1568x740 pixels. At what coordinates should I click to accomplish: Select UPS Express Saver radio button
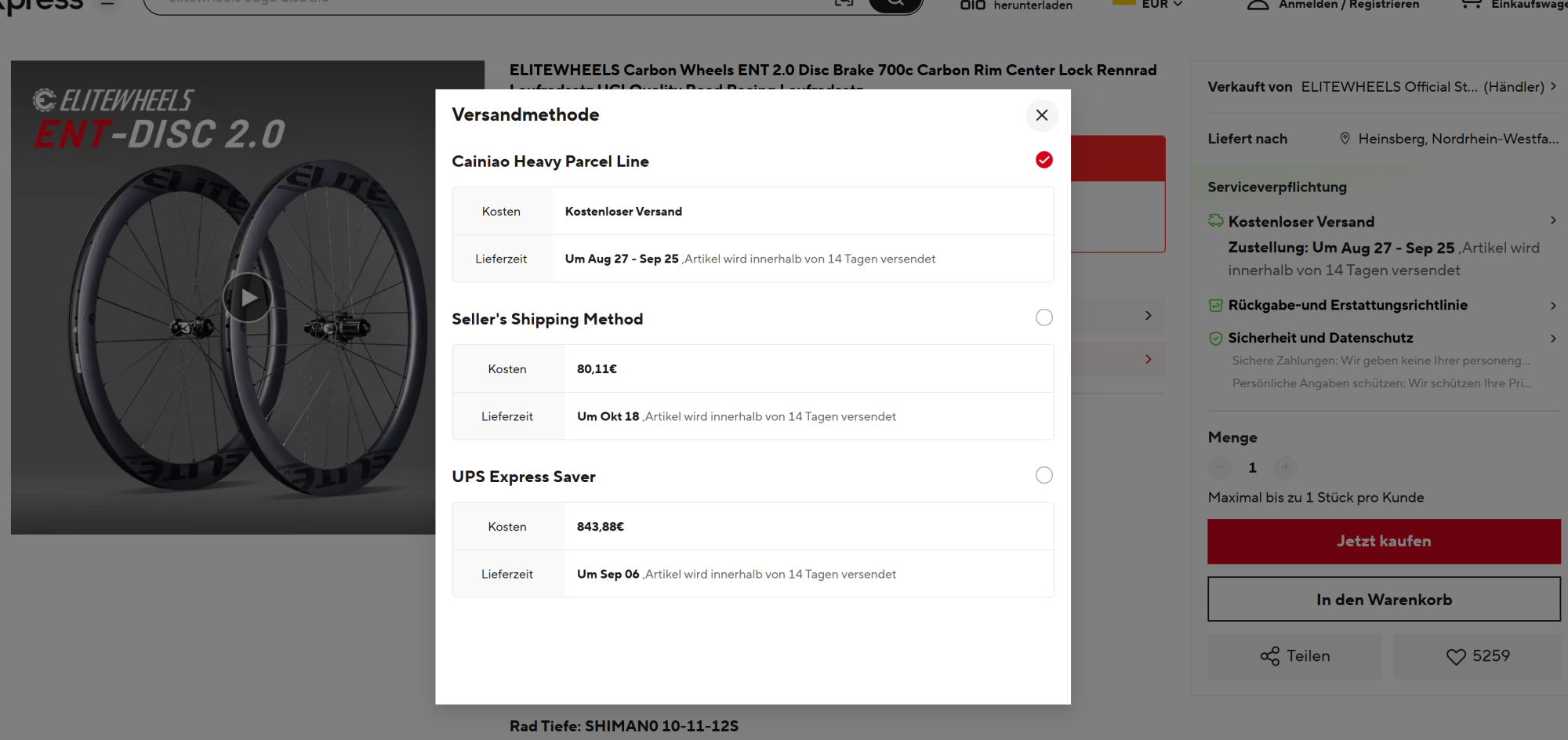[1044, 475]
